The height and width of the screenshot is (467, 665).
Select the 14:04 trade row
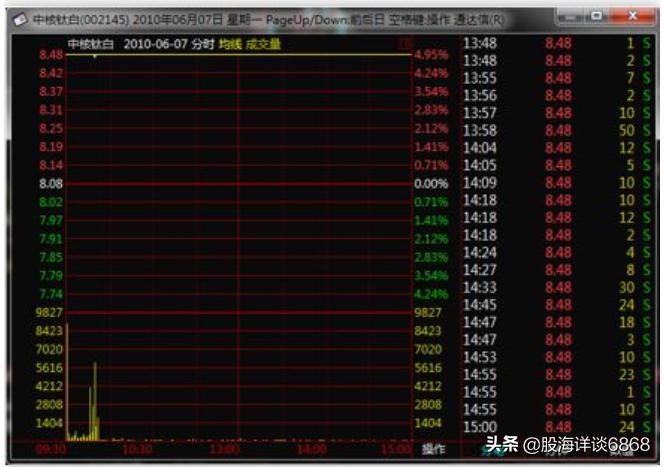click(x=556, y=148)
